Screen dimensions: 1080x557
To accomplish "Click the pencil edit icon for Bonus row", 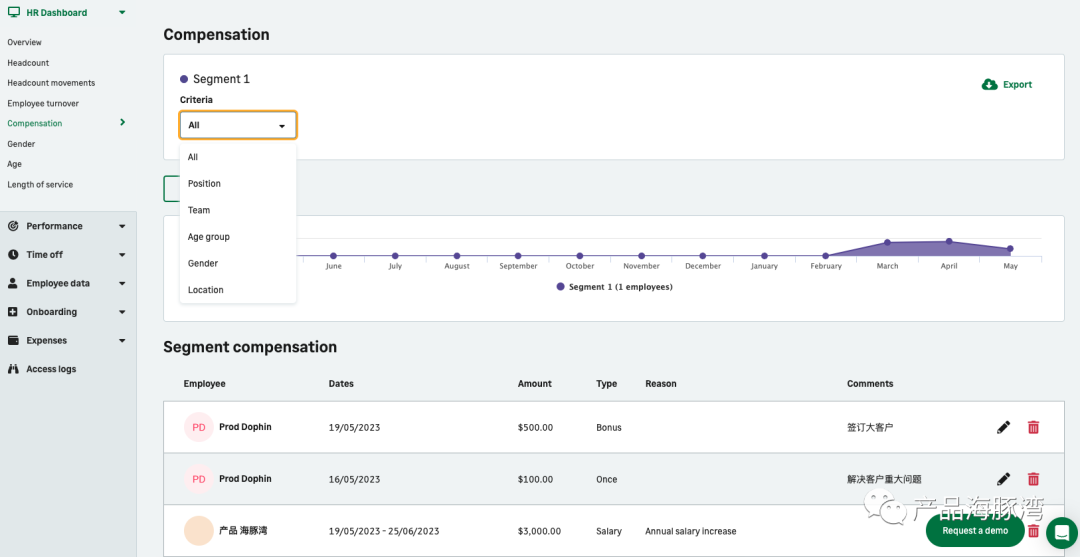I will (x=1003, y=427).
